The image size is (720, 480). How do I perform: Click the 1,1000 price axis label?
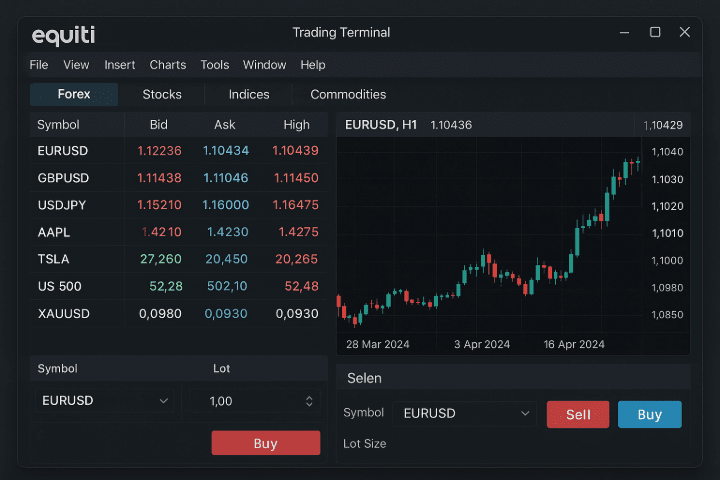coord(668,260)
